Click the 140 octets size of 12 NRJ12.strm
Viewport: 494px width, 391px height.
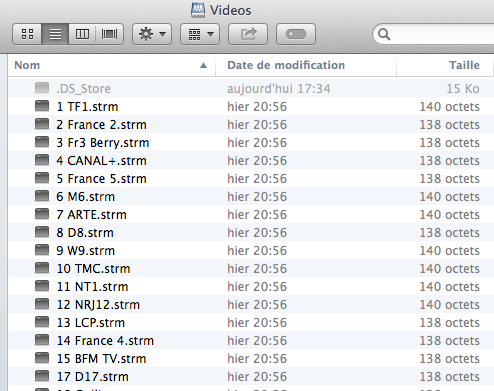450,305
